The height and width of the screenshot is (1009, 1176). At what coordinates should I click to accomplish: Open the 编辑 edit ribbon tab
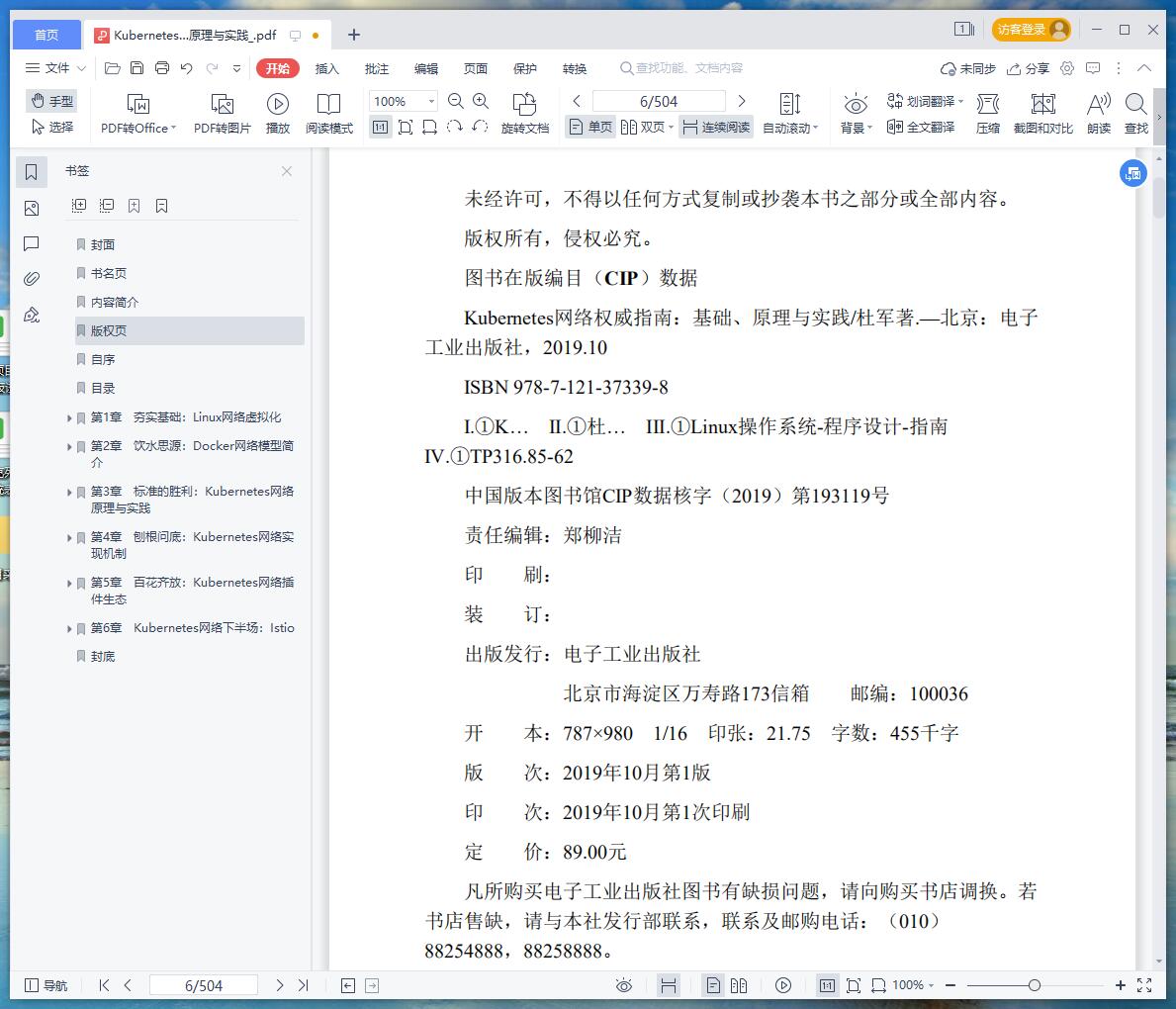pos(426,68)
